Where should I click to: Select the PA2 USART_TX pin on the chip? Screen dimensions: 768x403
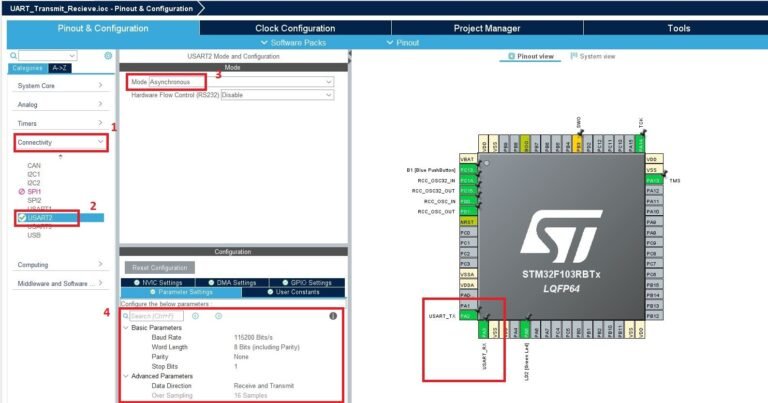466,316
